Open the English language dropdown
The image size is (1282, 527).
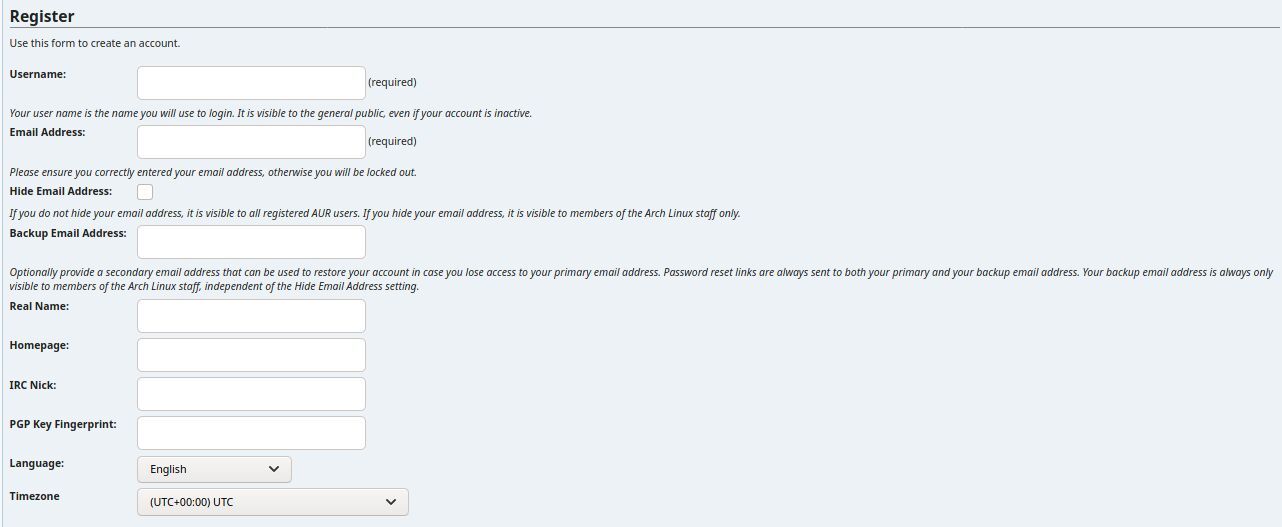(x=214, y=469)
